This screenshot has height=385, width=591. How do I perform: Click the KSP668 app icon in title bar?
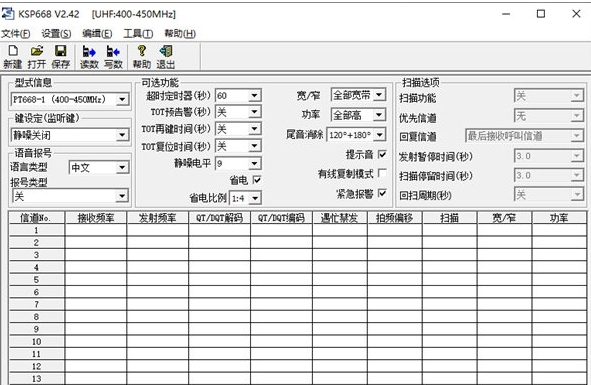[x=8, y=14]
